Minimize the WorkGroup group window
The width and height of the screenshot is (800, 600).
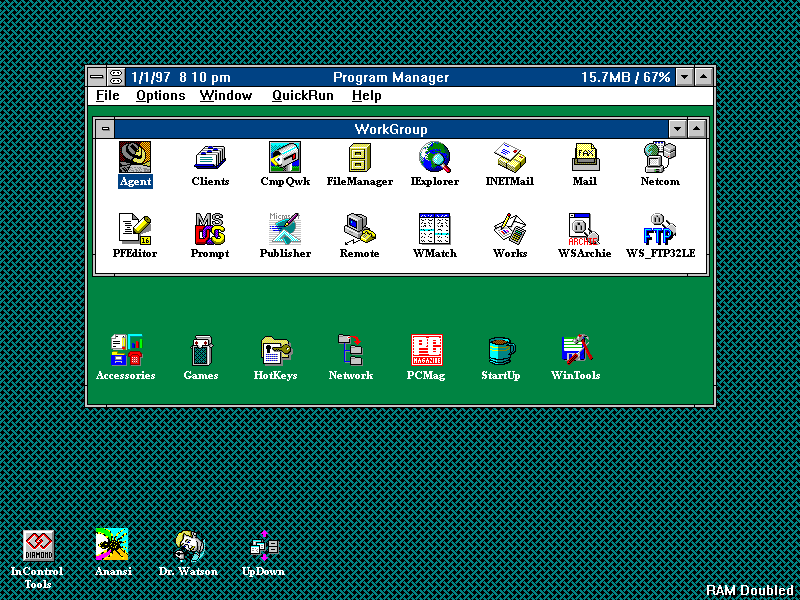point(677,129)
